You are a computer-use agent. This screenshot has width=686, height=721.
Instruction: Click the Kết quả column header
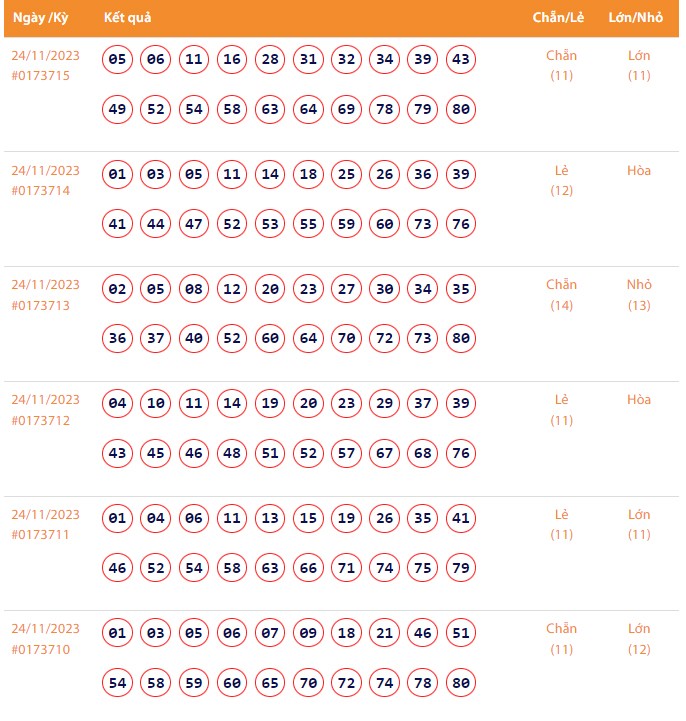[x=128, y=18]
